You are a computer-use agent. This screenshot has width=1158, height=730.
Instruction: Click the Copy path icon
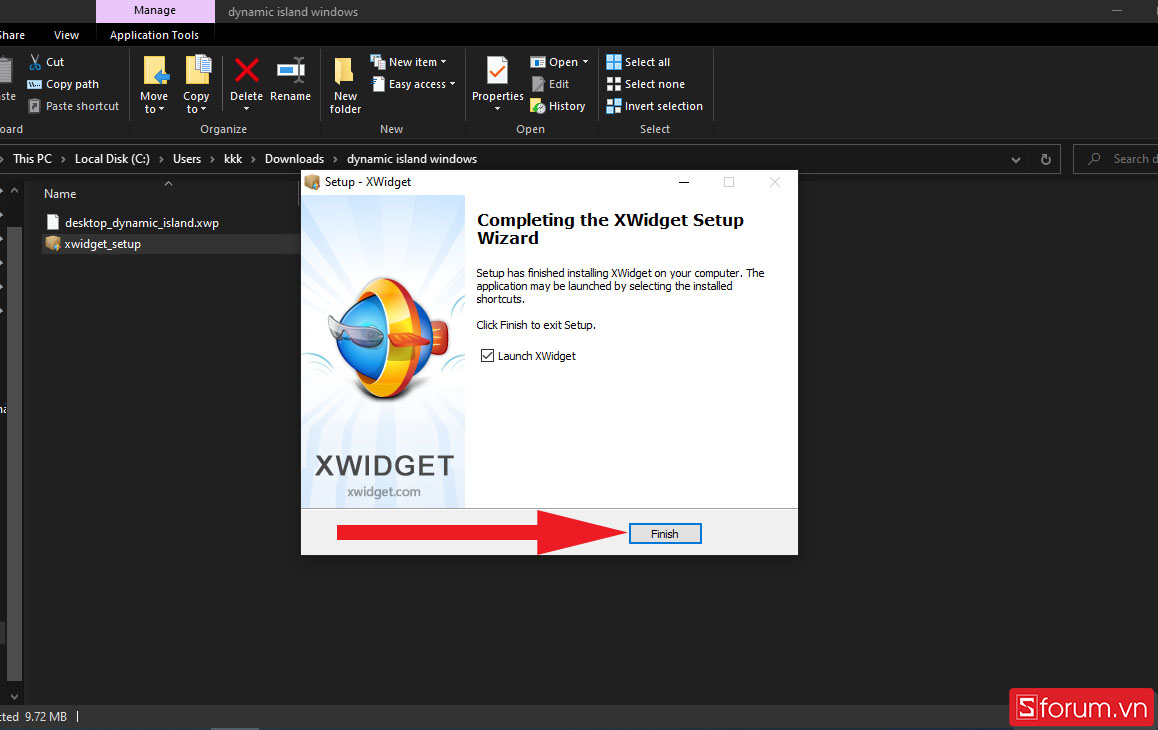point(63,83)
